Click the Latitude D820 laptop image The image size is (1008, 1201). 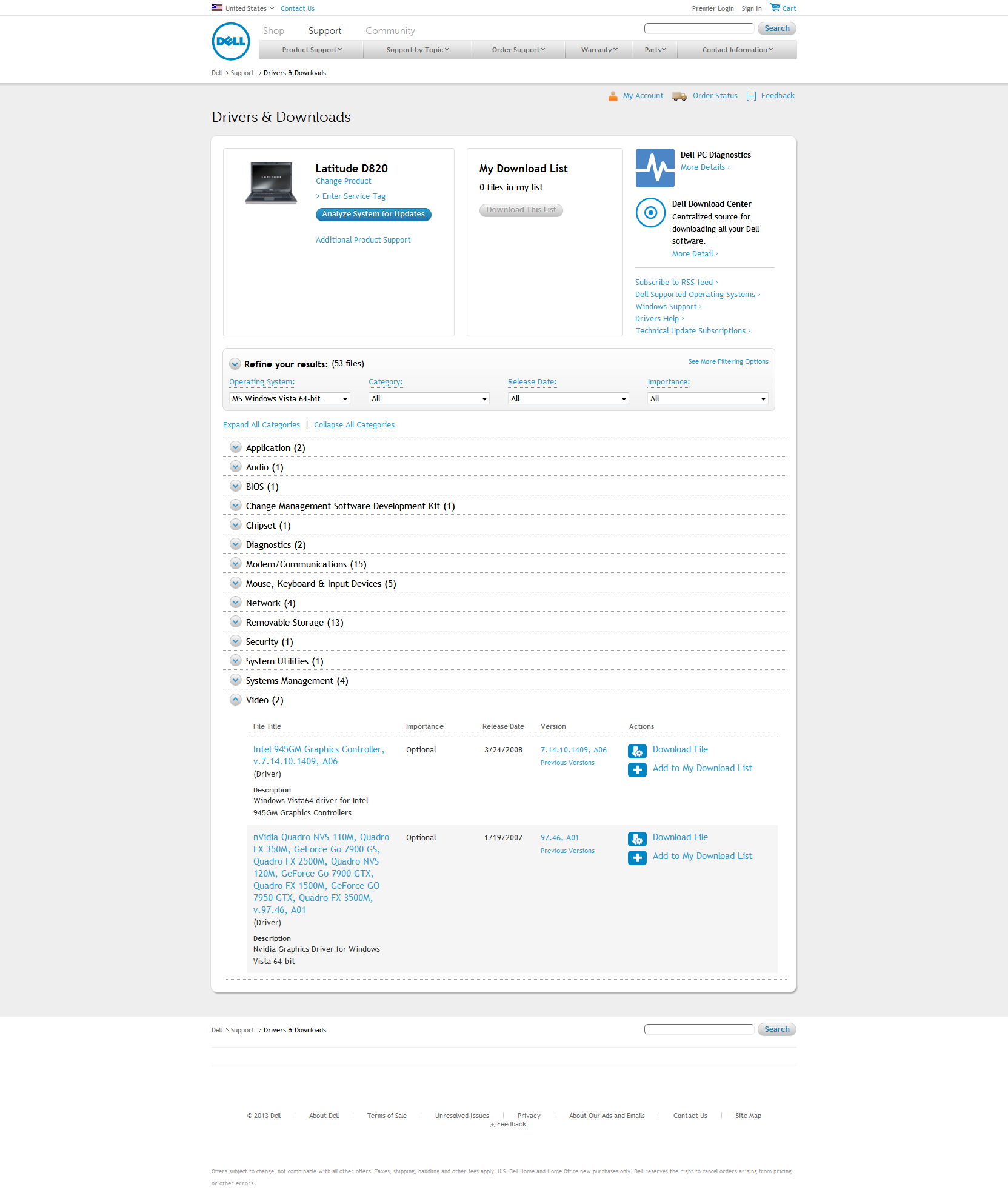(x=271, y=183)
